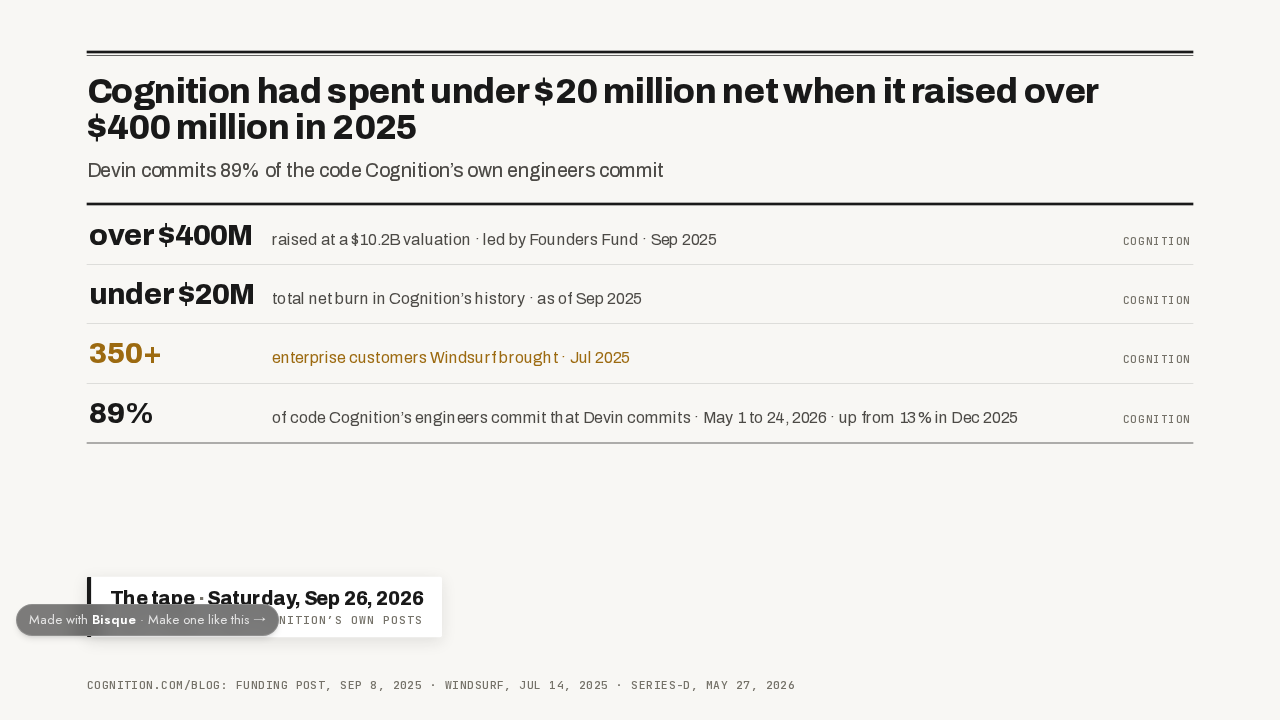Click 'enterprise customers Windsurf brought' text
The image size is (1280, 720).
click(x=415, y=358)
